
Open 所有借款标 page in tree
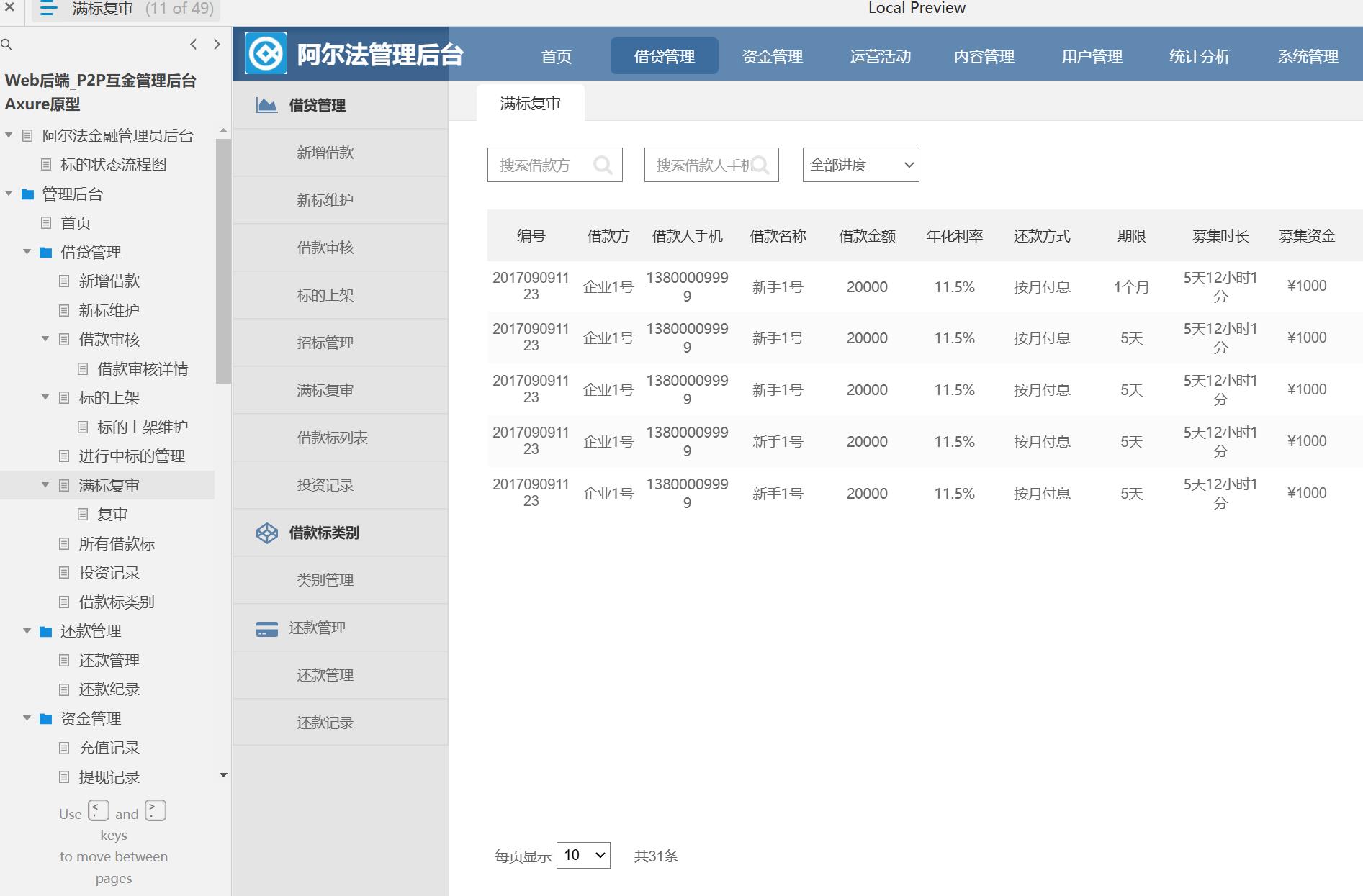click(x=117, y=544)
